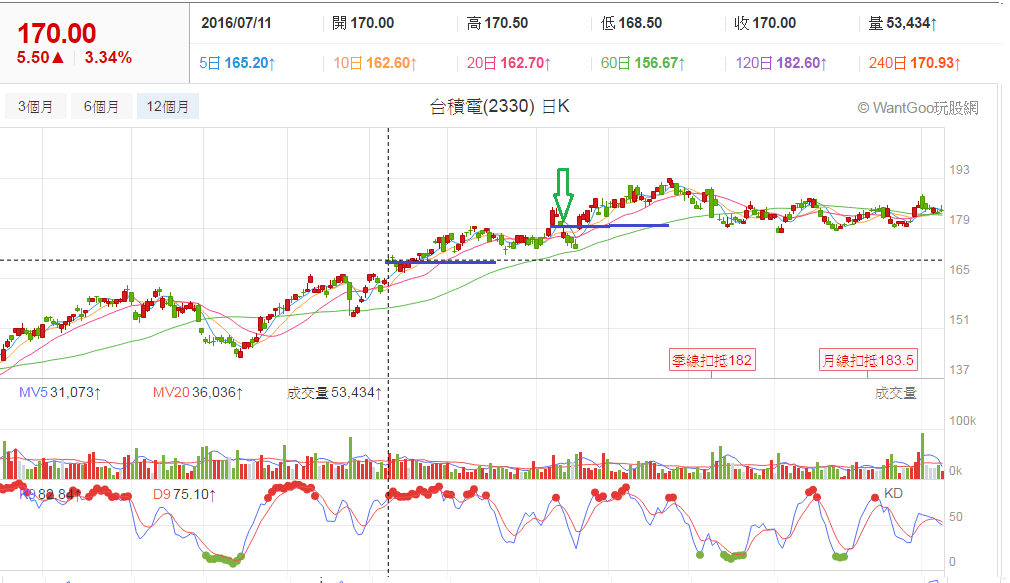This screenshot has height=583, width=1010.
Task: Click the MV20 36,036 volume average label
Action: tap(198, 392)
